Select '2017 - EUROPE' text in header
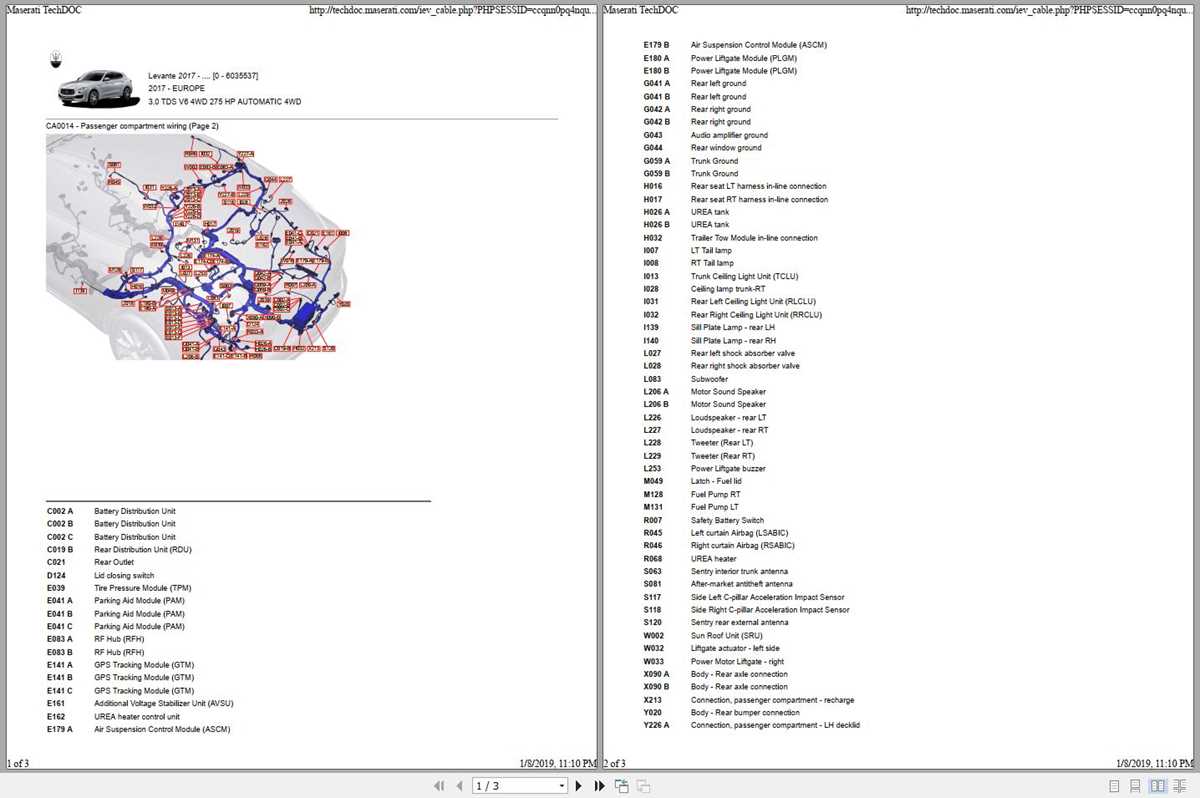 click(176, 88)
